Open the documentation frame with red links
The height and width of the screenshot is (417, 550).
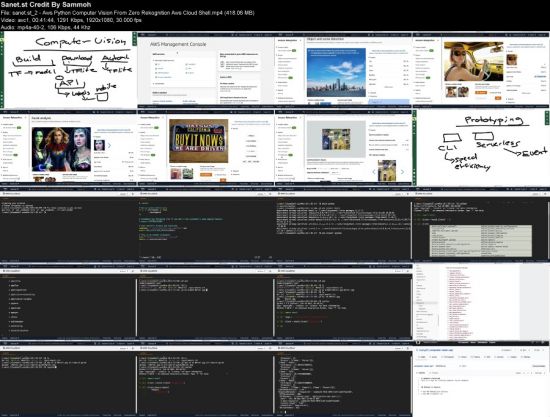[x=481, y=302]
